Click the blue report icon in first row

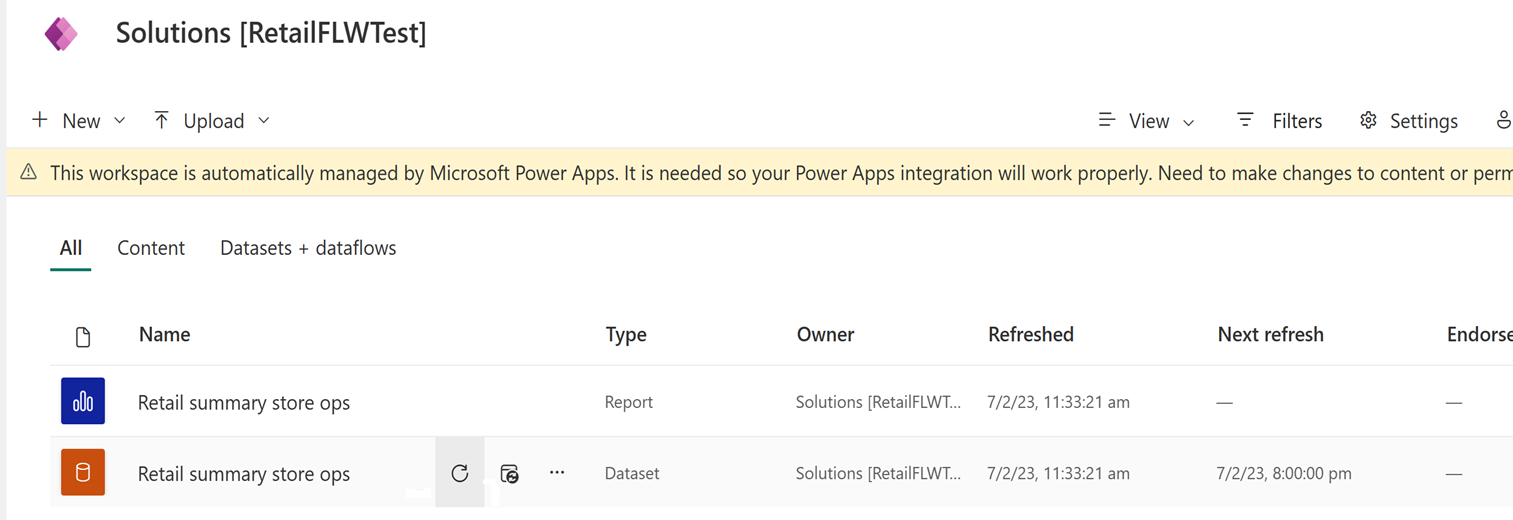pyautogui.click(x=83, y=402)
